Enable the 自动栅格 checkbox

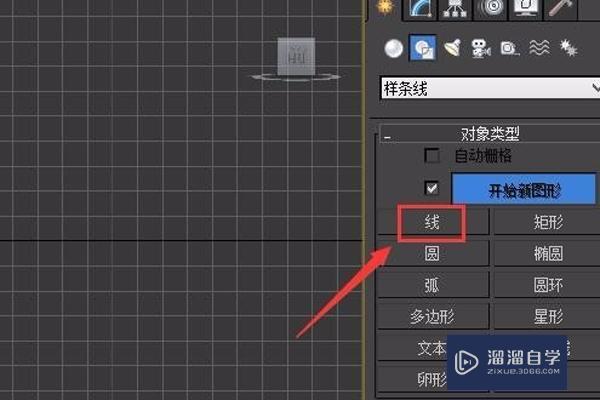(432, 156)
